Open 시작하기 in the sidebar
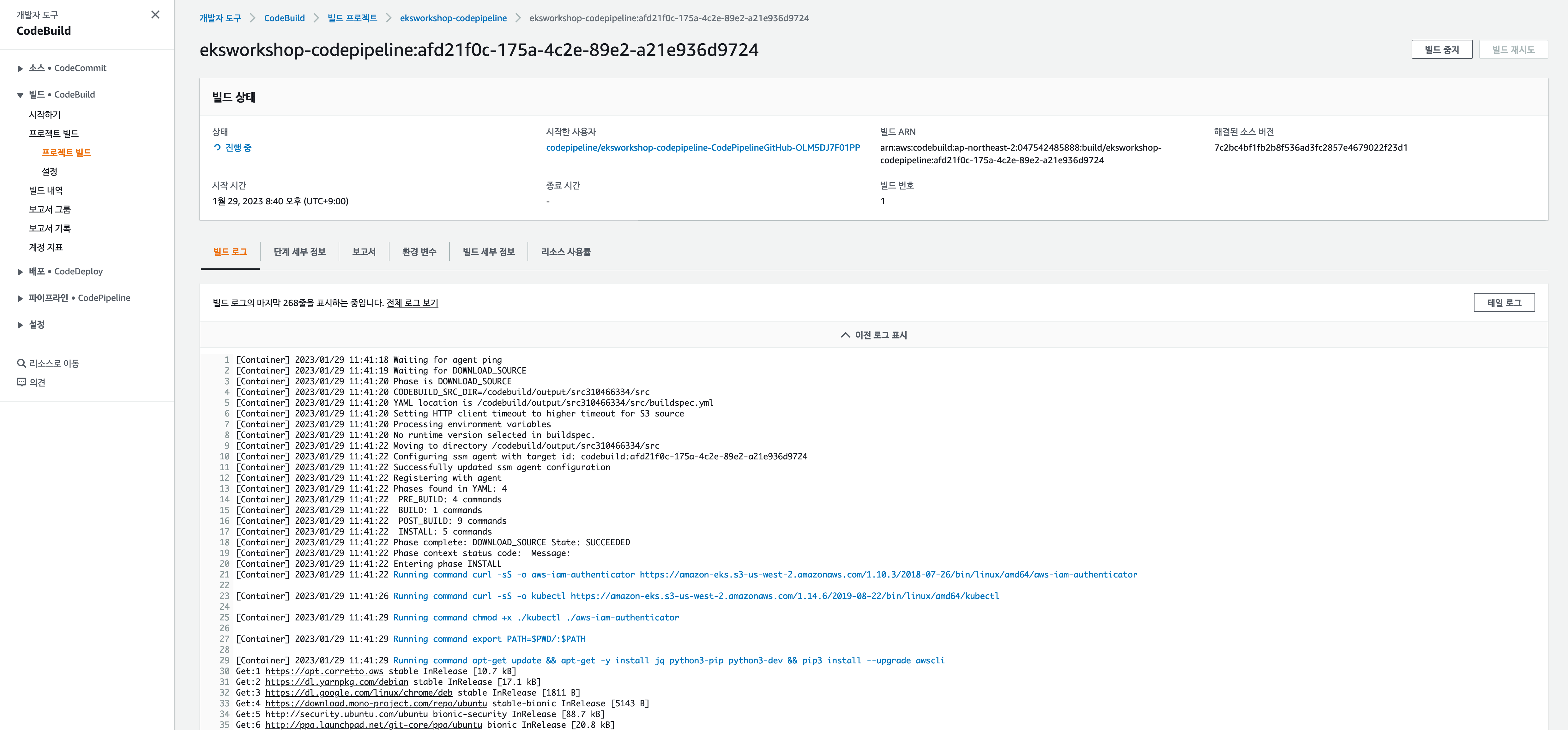1568x730 pixels. pos(45,114)
